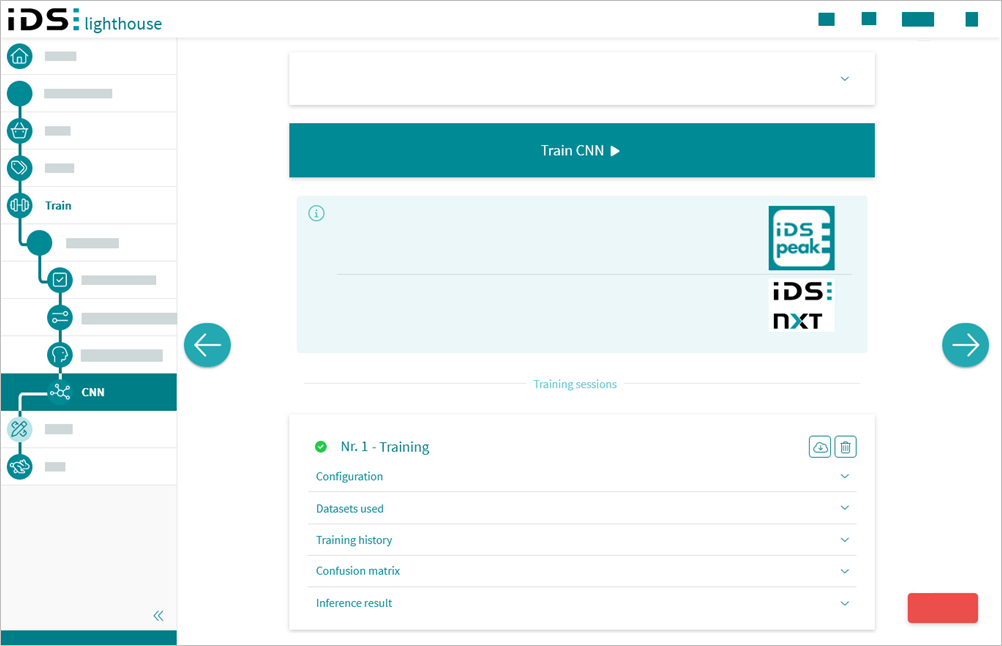Select the tag/label step in the sidebar

[20, 167]
